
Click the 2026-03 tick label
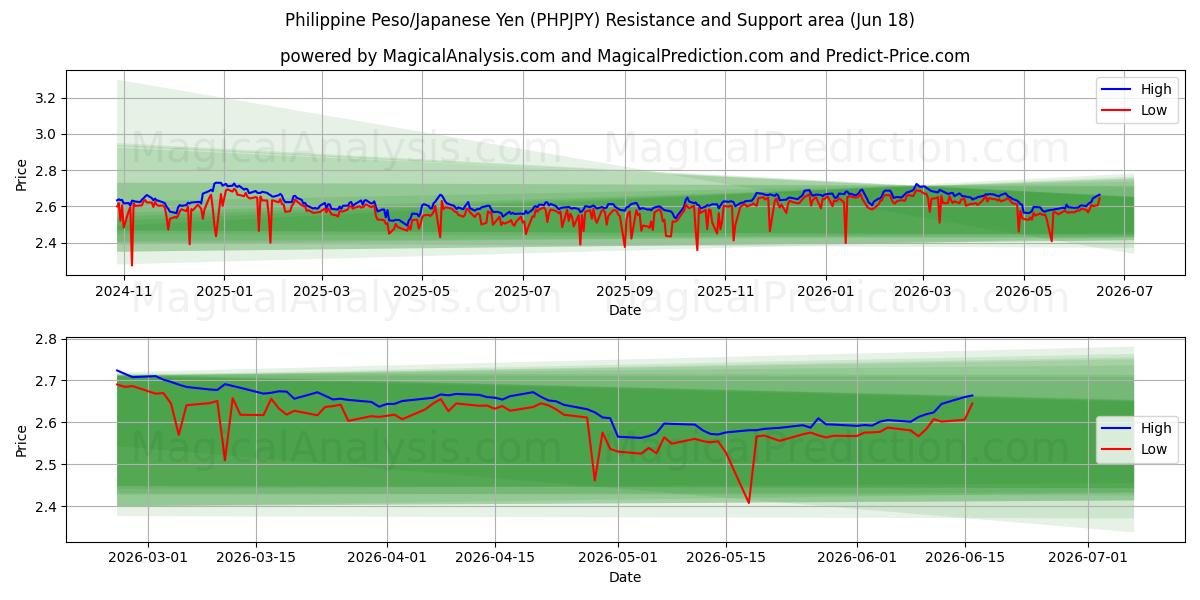[922, 292]
